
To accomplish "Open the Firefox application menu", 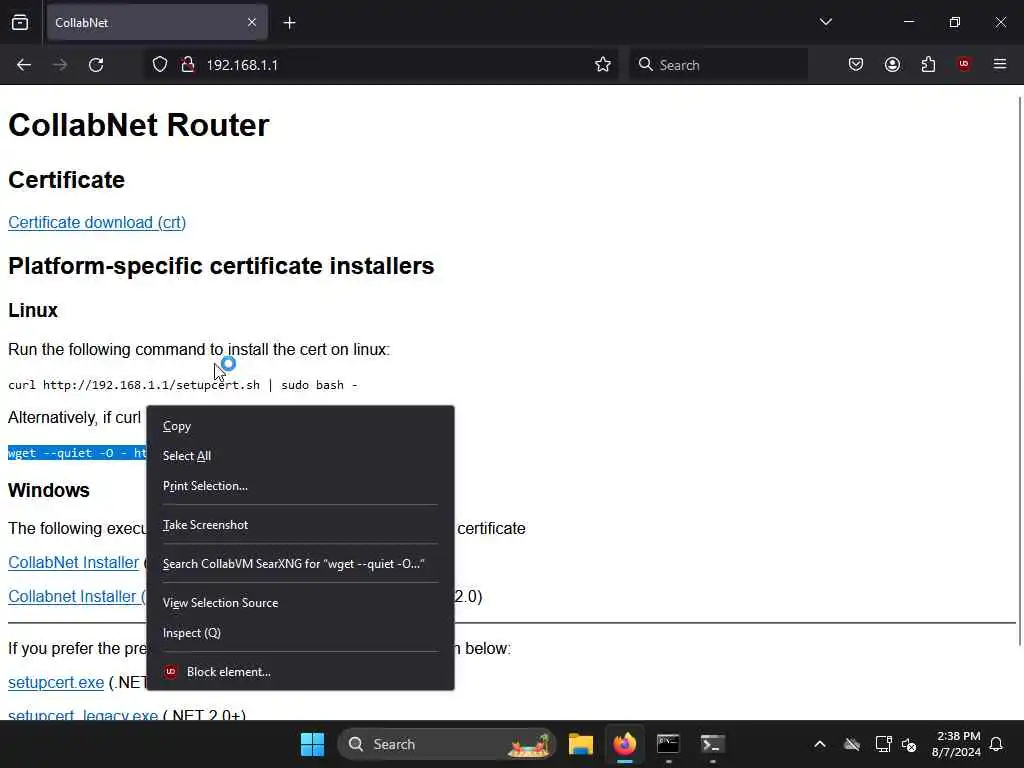I will 1000,64.
